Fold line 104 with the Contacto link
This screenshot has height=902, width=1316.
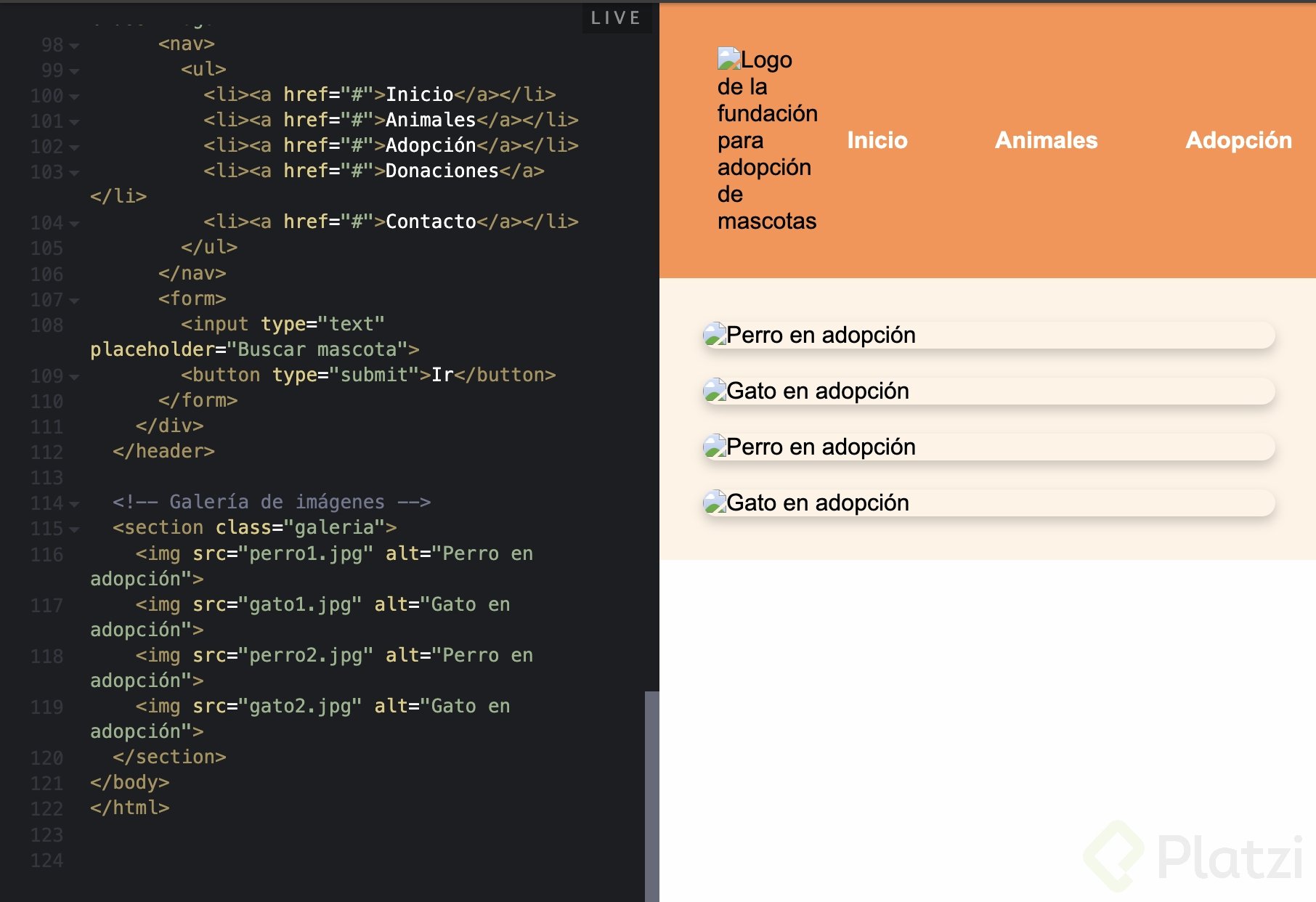coord(74,224)
